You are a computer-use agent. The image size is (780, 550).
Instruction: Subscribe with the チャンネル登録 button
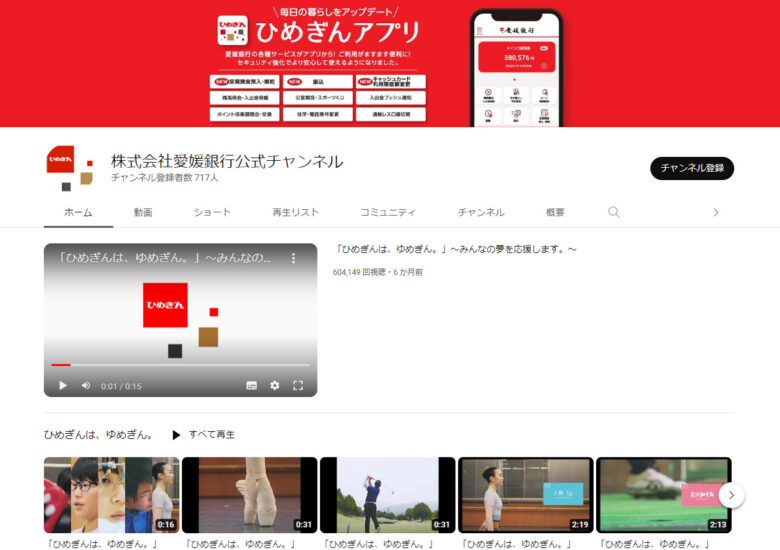pos(692,168)
